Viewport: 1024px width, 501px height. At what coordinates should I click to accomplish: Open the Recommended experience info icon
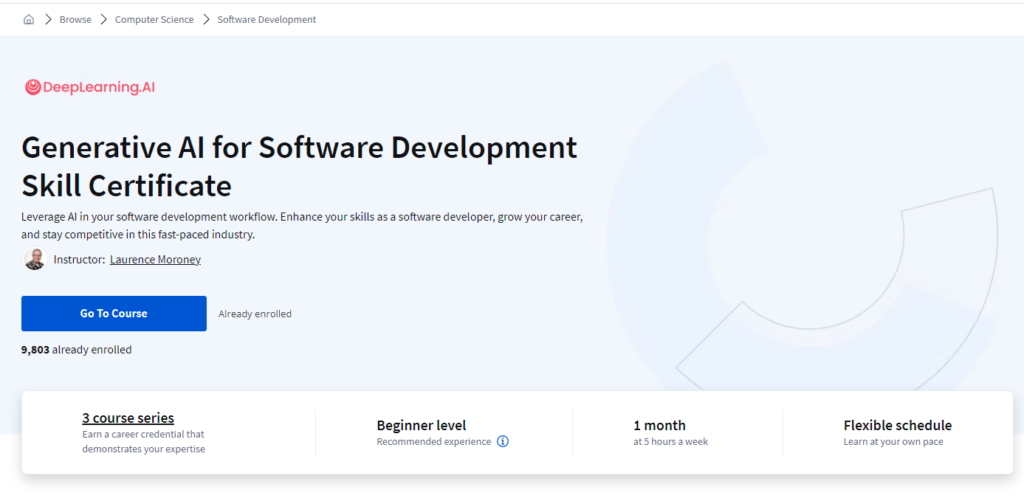[x=503, y=441]
